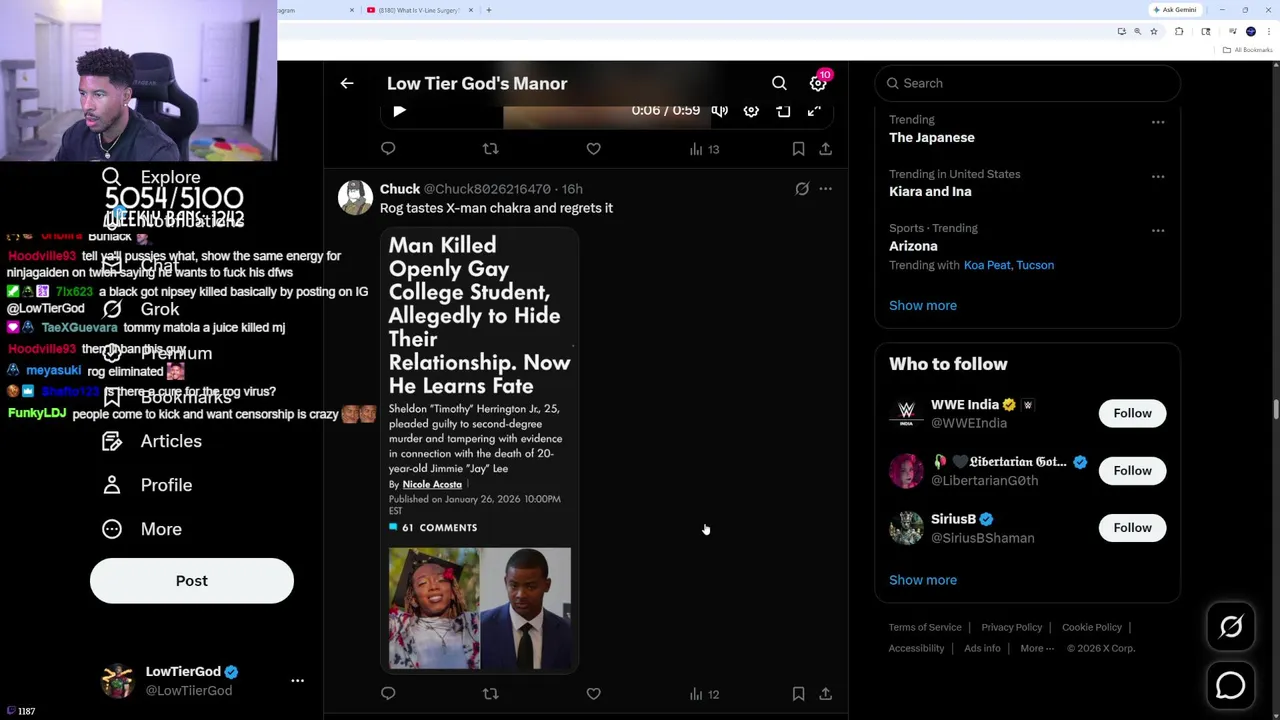Open the news article image in Chuck's post

480,450
